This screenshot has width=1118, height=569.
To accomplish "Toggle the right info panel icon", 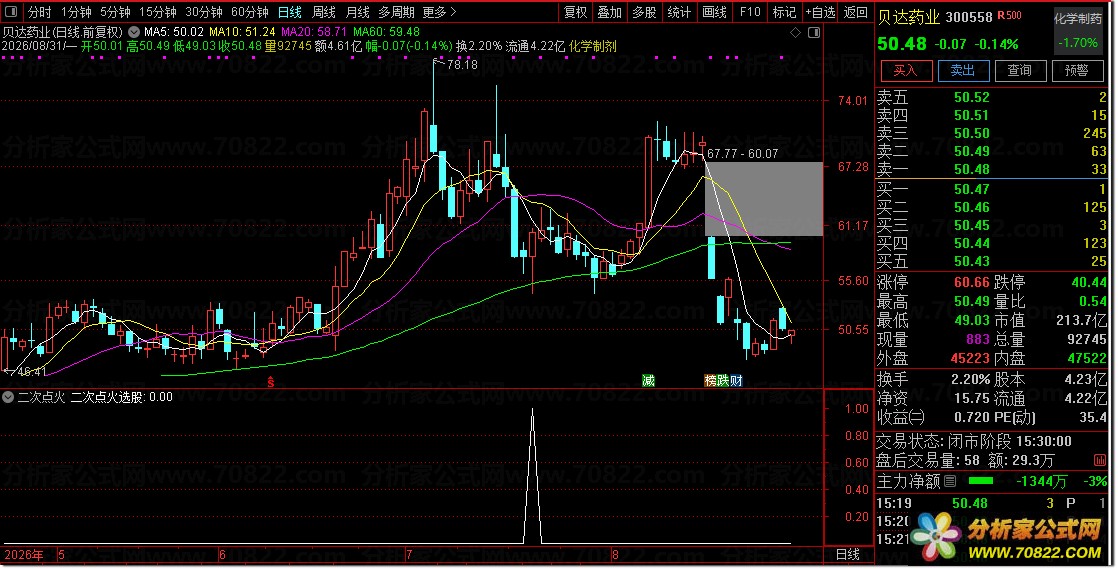I will pyautogui.click(x=814, y=33).
